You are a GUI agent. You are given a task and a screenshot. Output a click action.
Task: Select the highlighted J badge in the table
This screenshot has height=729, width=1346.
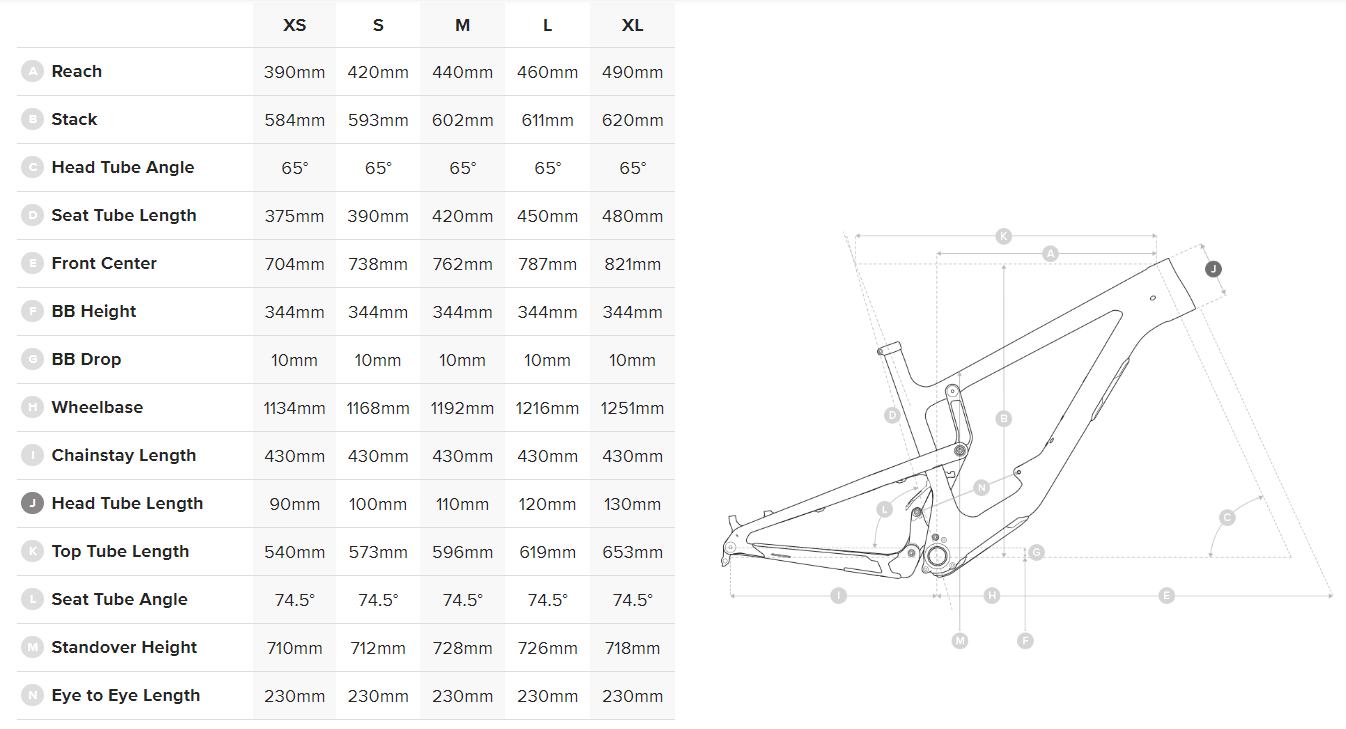32,503
